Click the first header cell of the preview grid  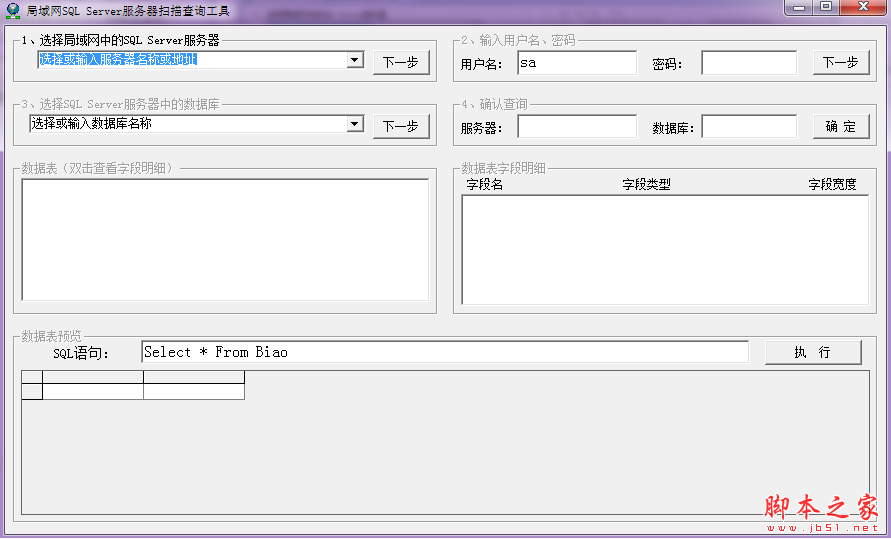coord(93,377)
